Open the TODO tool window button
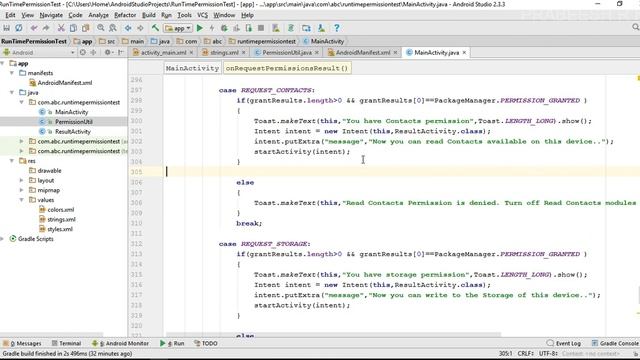Screen dimensions: 640x360 coord(206,343)
